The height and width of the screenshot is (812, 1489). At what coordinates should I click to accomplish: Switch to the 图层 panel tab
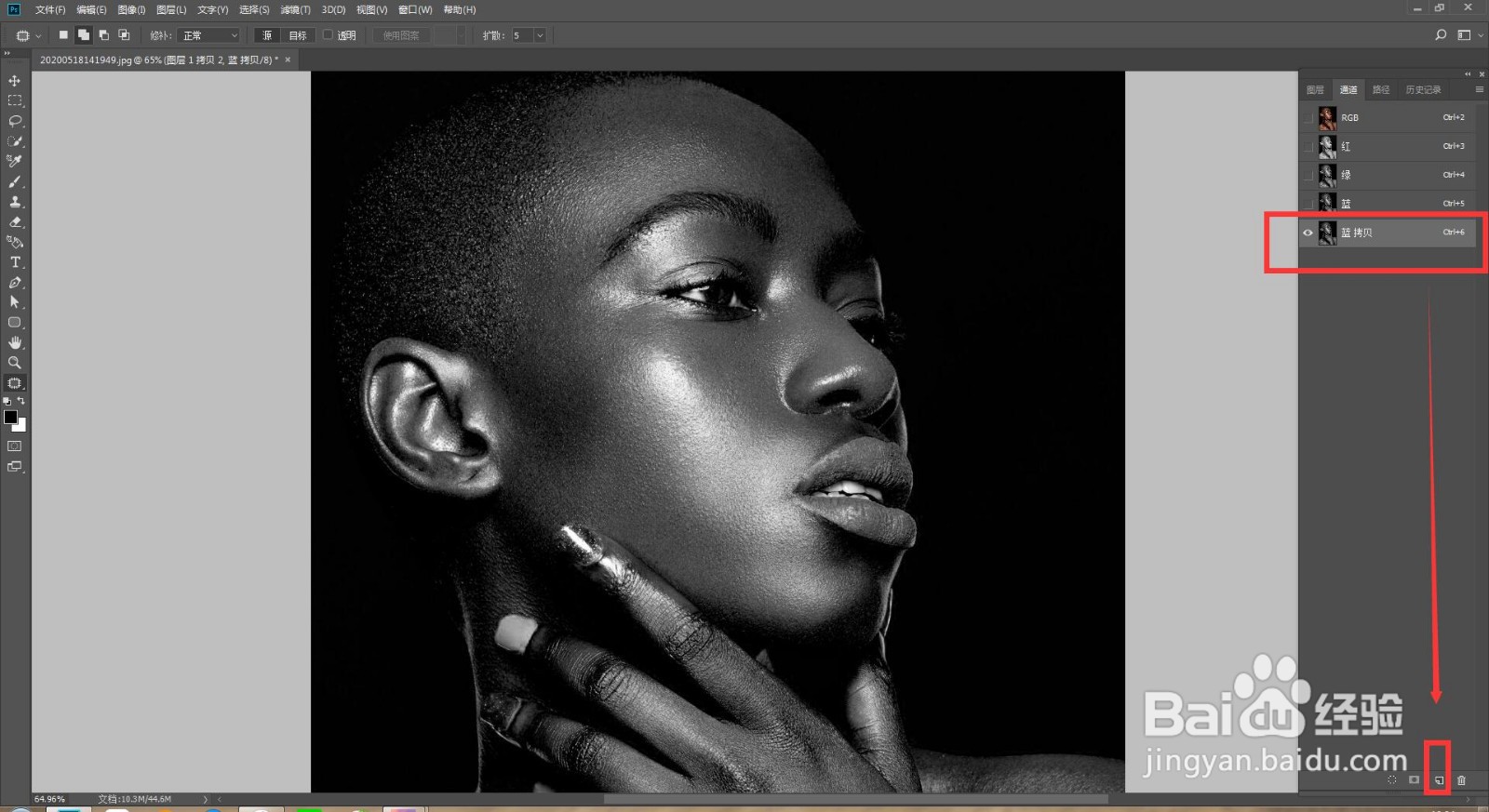tap(1315, 89)
